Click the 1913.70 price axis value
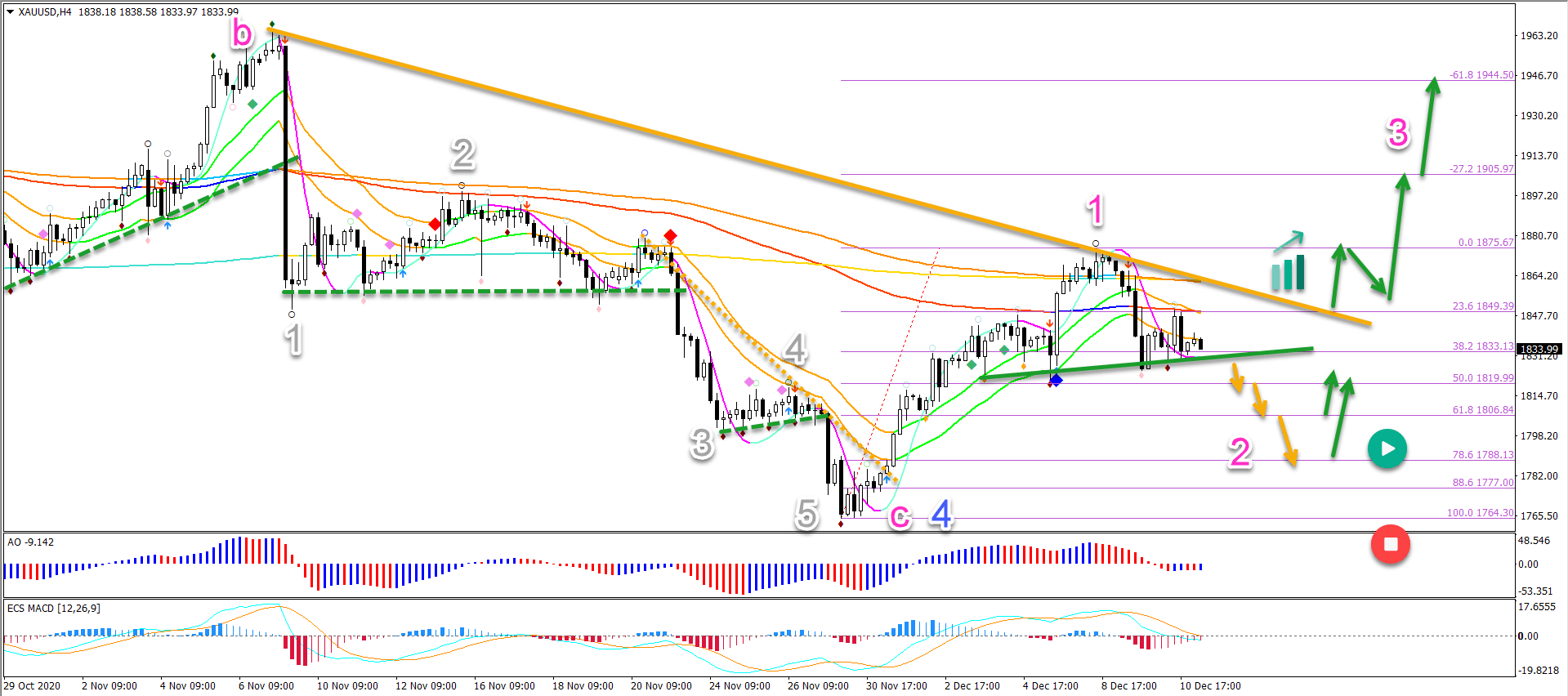 (1539, 156)
